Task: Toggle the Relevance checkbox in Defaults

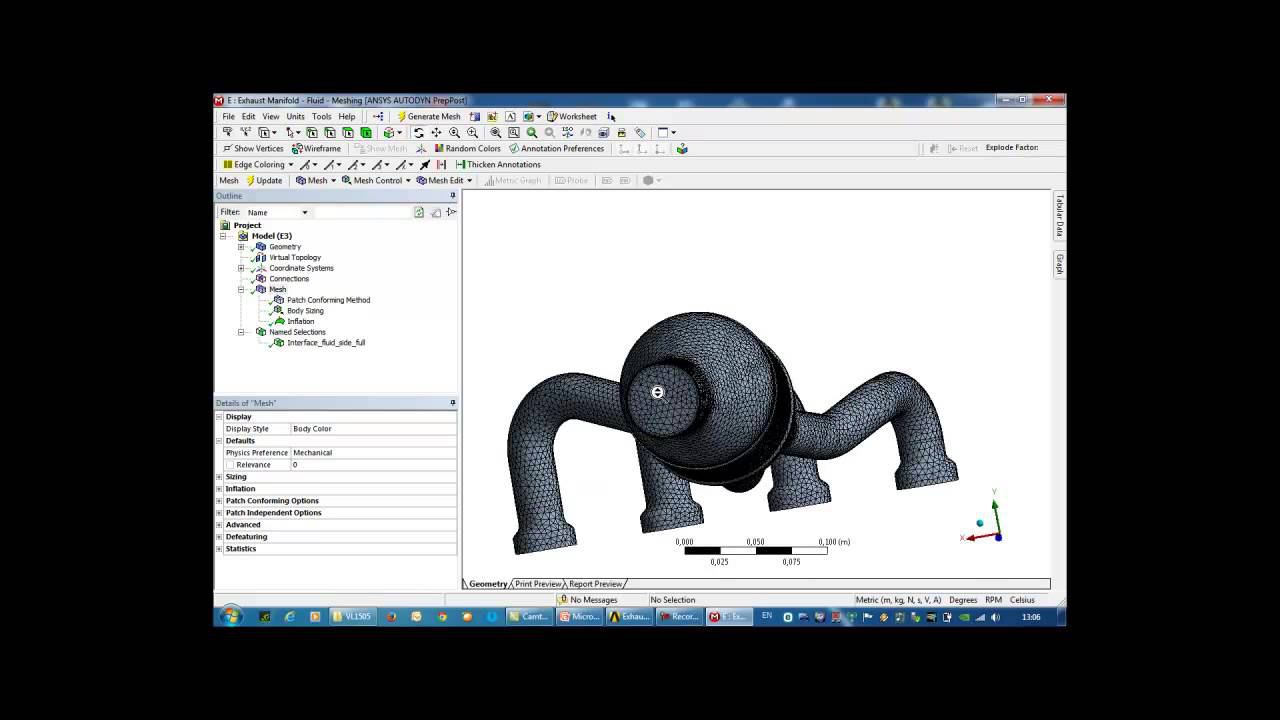Action: pyautogui.click(x=230, y=465)
